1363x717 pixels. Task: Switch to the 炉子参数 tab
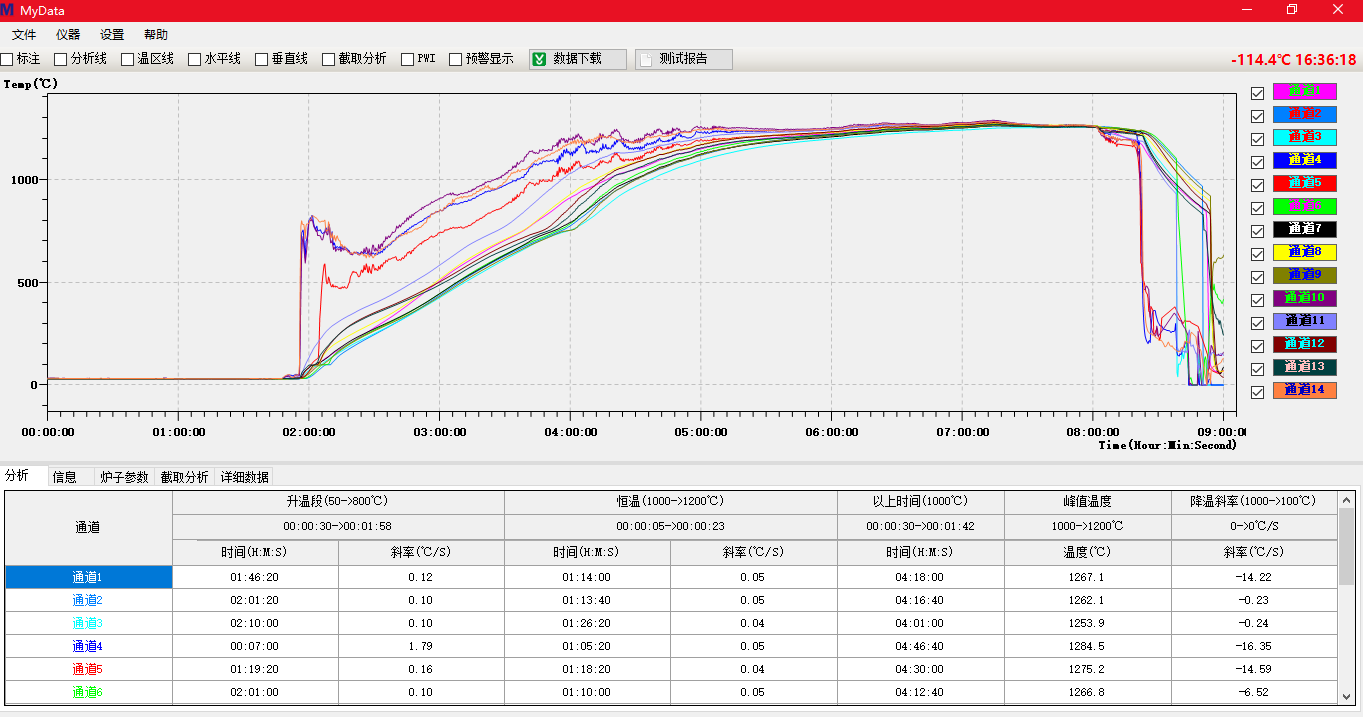126,477
